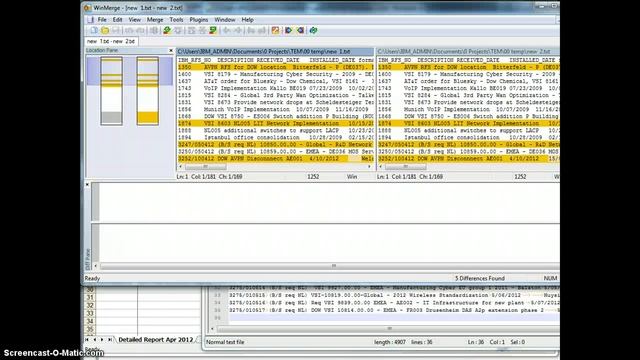Click the 'Ready' status bar text
This screenshot has width=640, height=360.
coord(92,278)
